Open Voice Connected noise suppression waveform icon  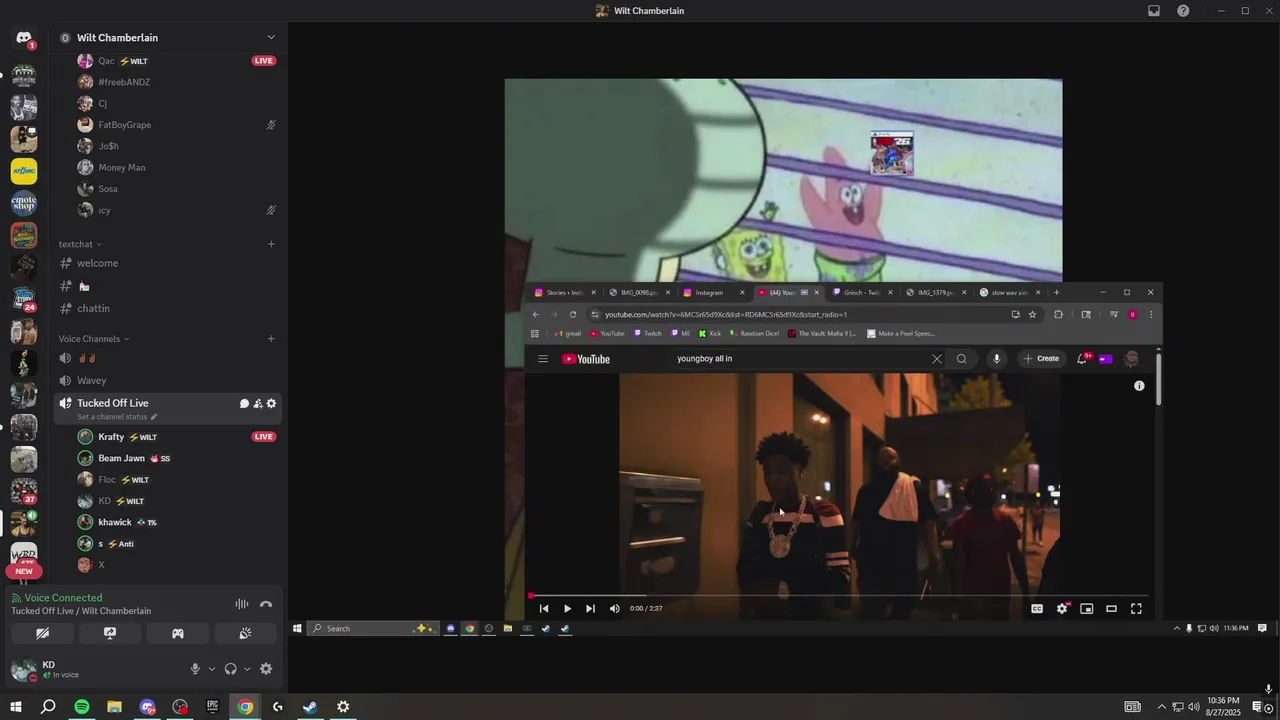(x=241, y=604)
